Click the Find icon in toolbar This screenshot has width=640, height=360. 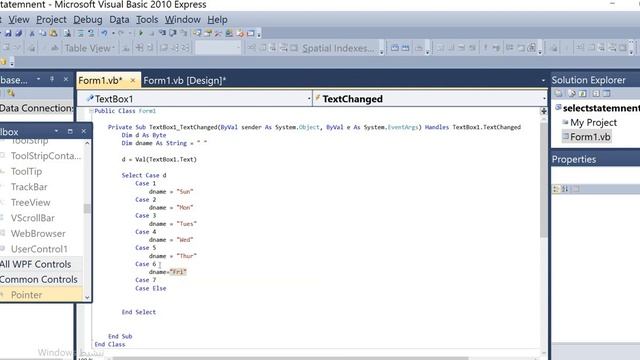point(67,33)
